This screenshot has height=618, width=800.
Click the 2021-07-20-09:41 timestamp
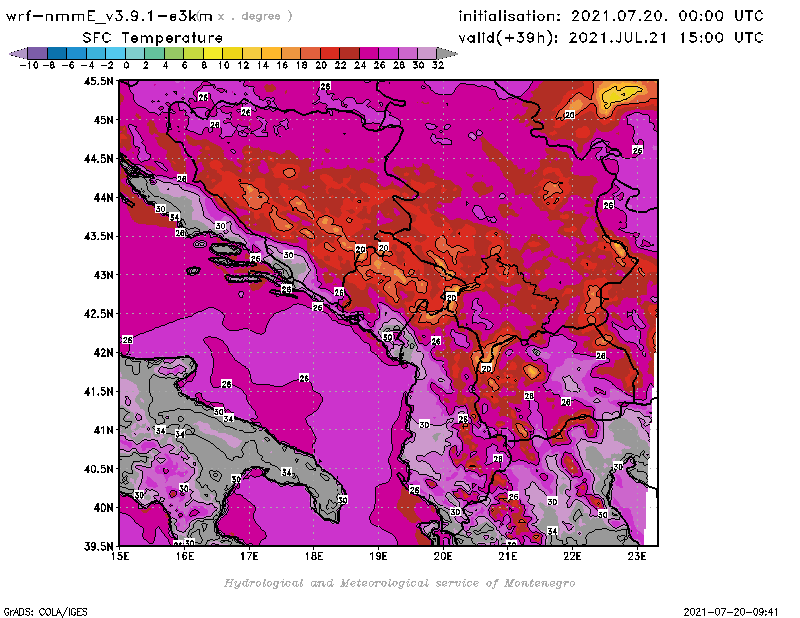coord(731,612)
